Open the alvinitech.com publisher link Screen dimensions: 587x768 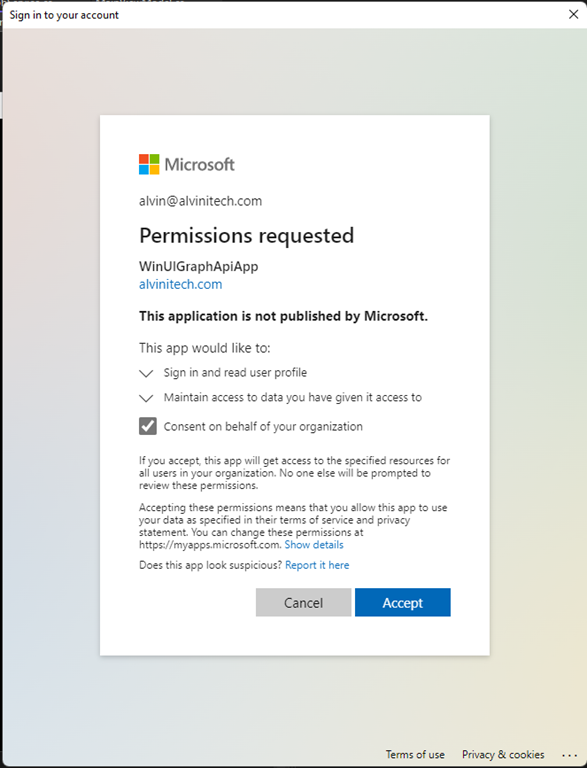(x=180, y=284)
